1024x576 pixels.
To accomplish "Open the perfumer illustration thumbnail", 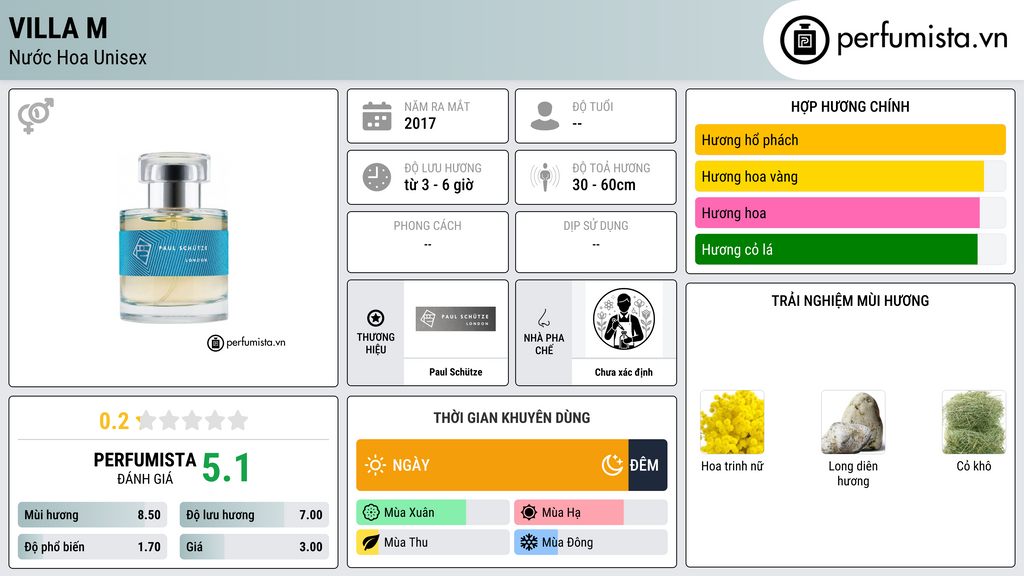I will (x=624, y=319).
